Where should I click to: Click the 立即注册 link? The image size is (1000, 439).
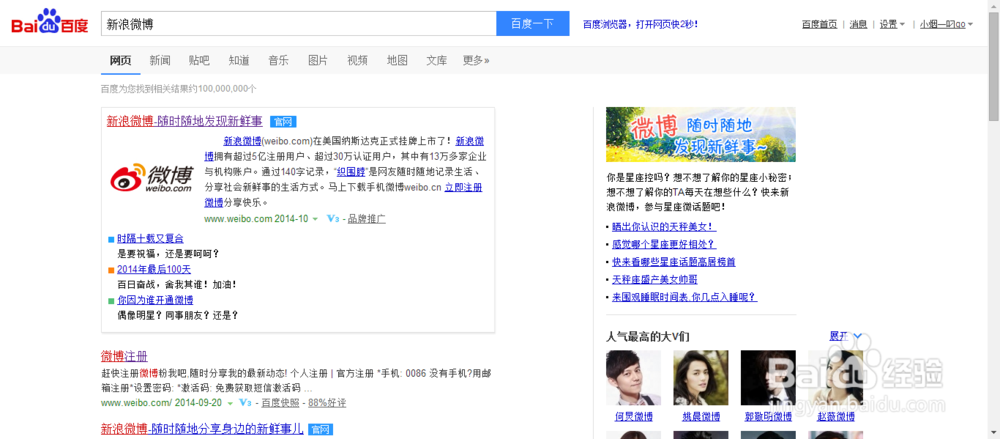coord(463,187)
